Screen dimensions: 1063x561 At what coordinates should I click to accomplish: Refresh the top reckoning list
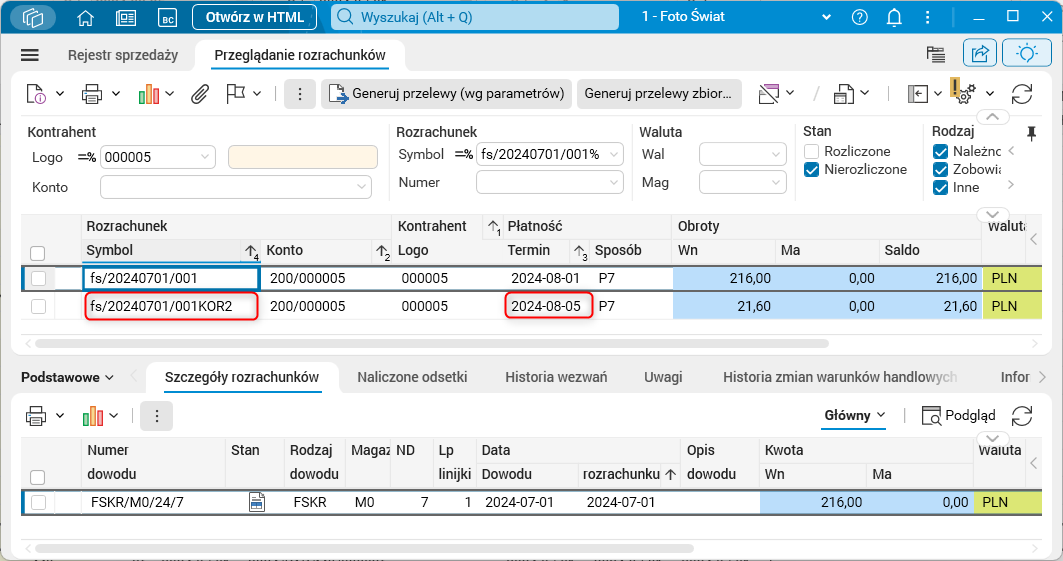1022,94
